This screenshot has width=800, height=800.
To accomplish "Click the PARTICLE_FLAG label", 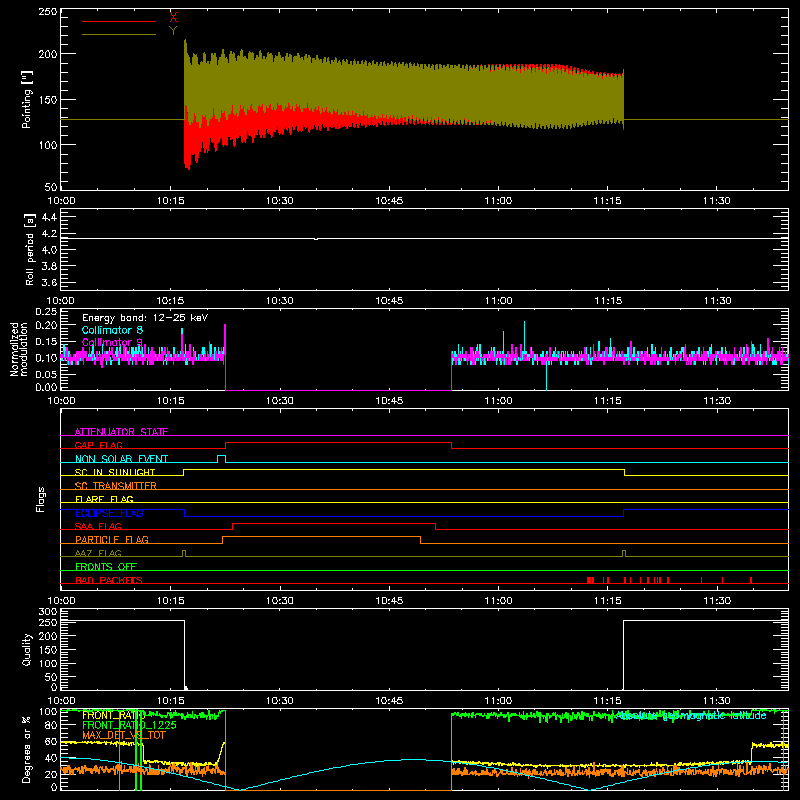I will (x=112, y=539).
